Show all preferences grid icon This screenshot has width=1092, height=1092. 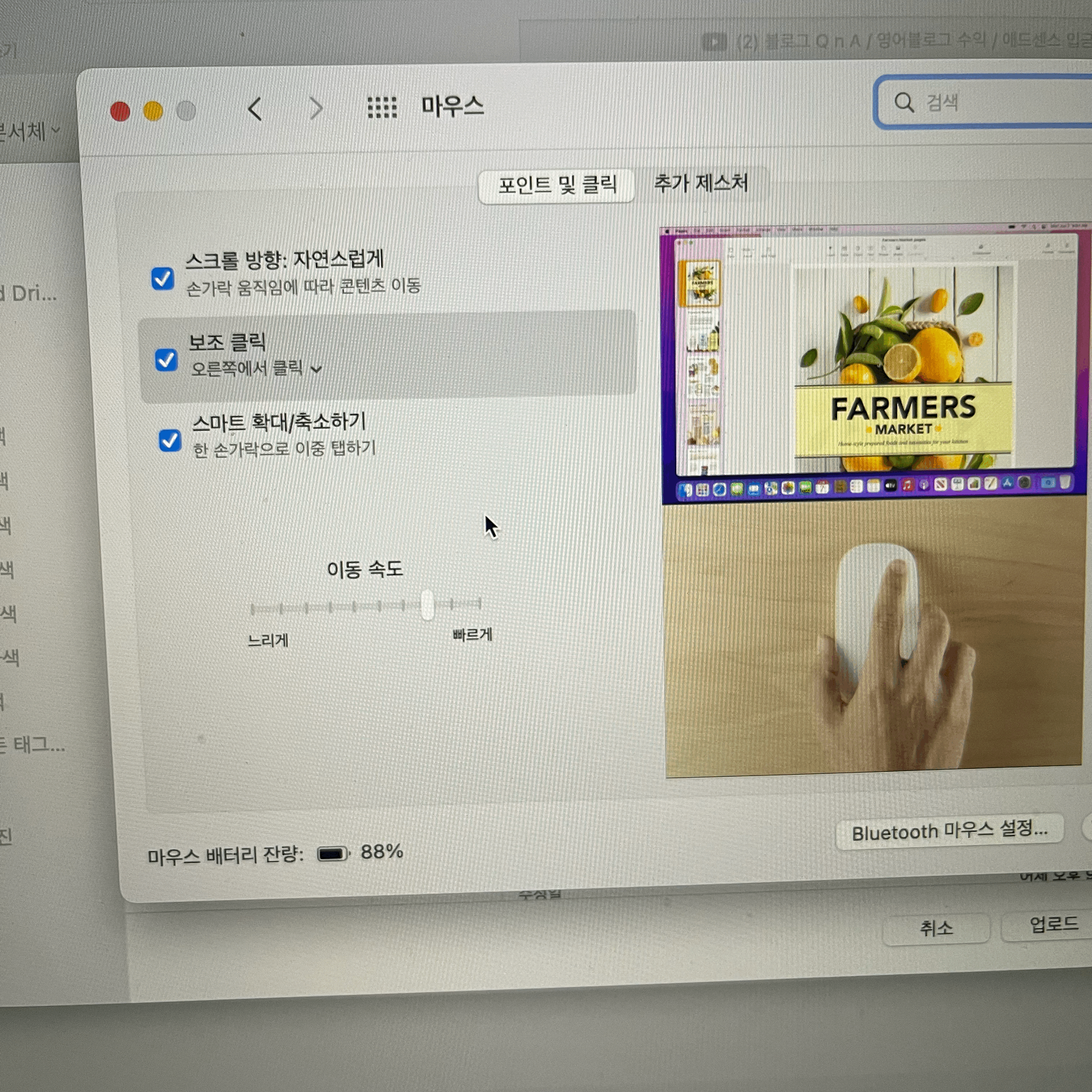coord(382,107)
